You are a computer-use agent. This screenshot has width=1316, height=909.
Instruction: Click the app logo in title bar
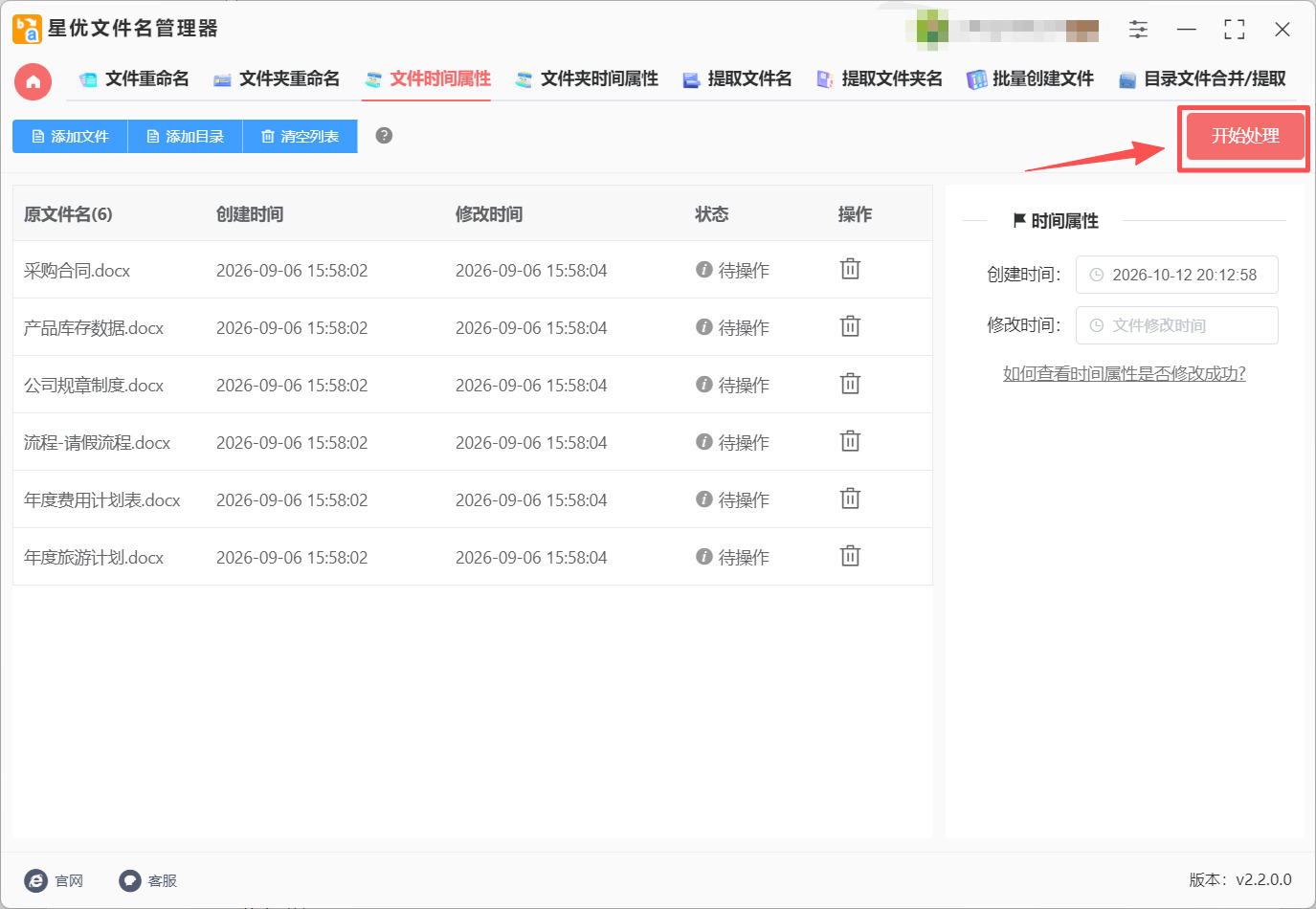27,30
